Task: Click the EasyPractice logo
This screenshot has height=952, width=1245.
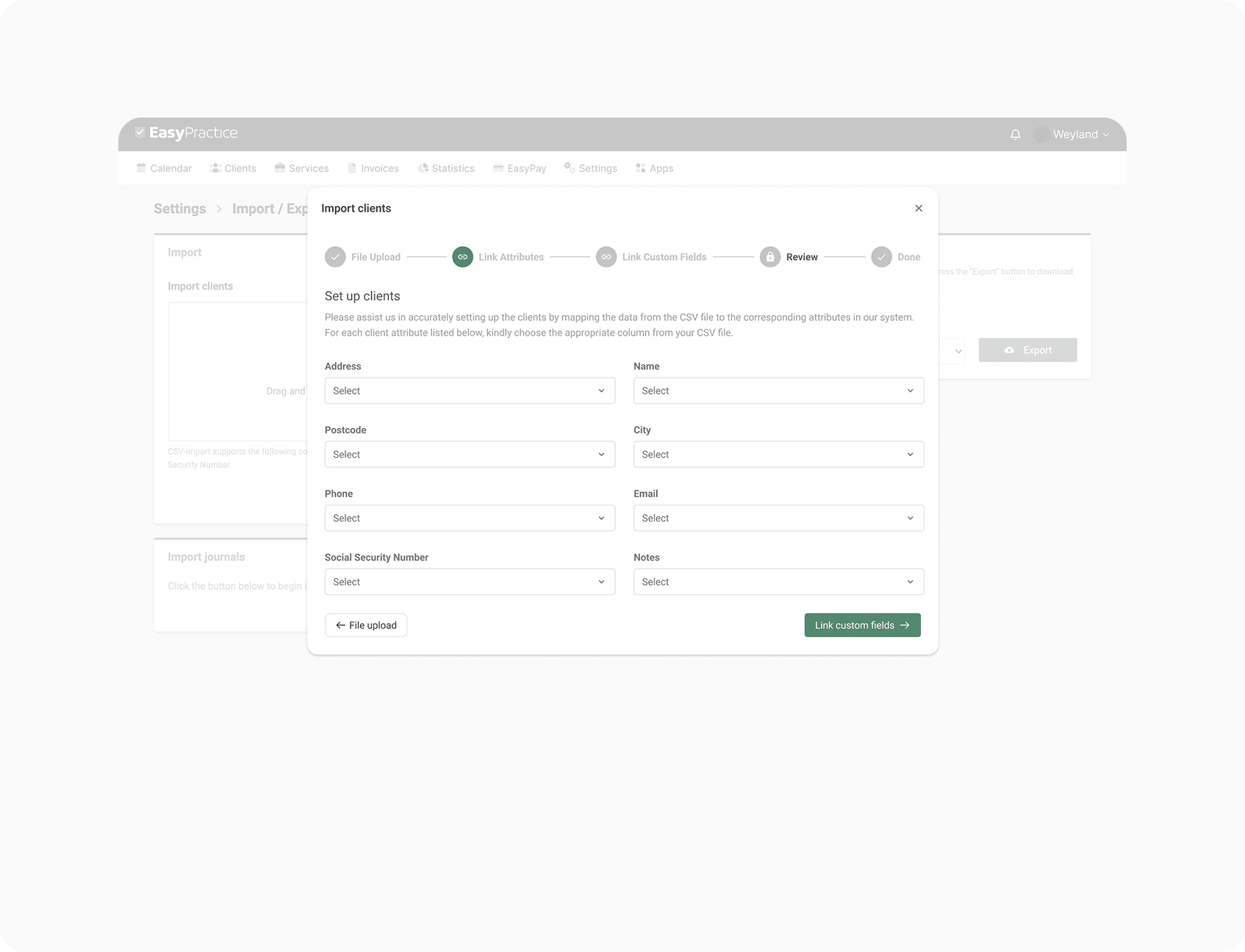Action: (187, 133)
